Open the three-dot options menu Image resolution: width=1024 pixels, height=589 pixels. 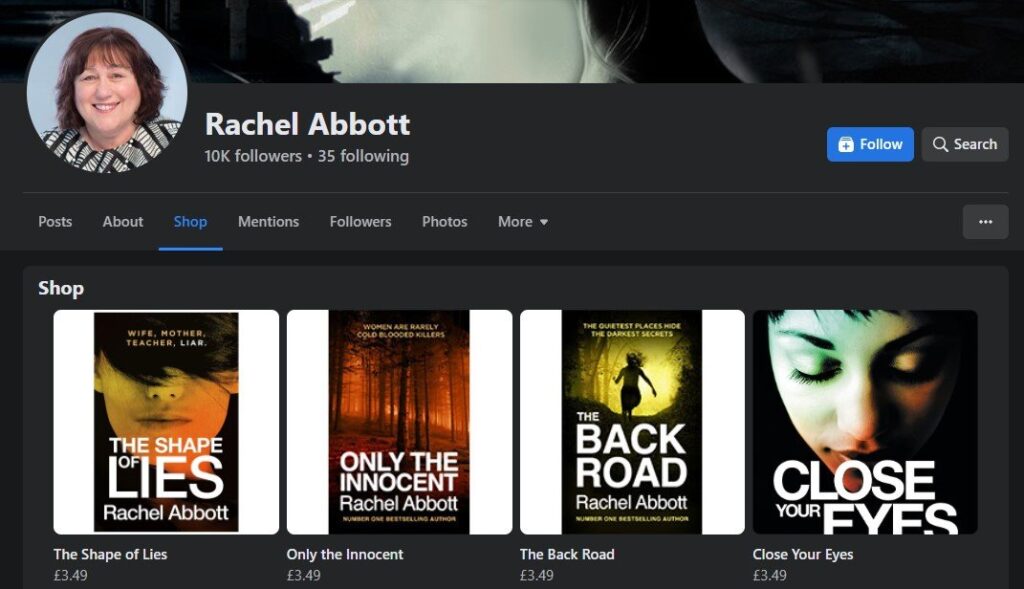click(985, 221)
